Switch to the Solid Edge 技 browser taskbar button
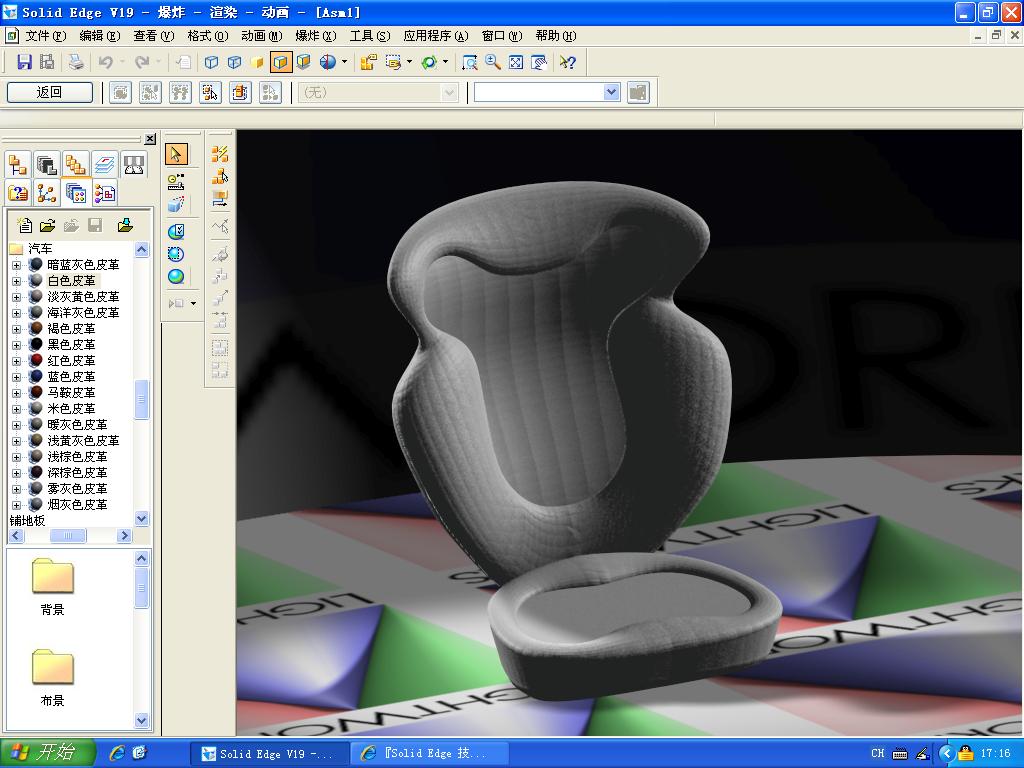 point(430,753)
